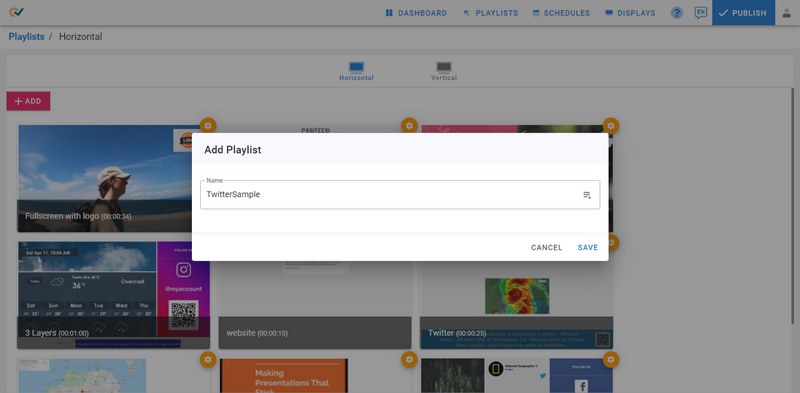This screenshot has width=800, height=393.
Task: Open settings gear of the map playlist card
Action: click(x=208, y=360)
